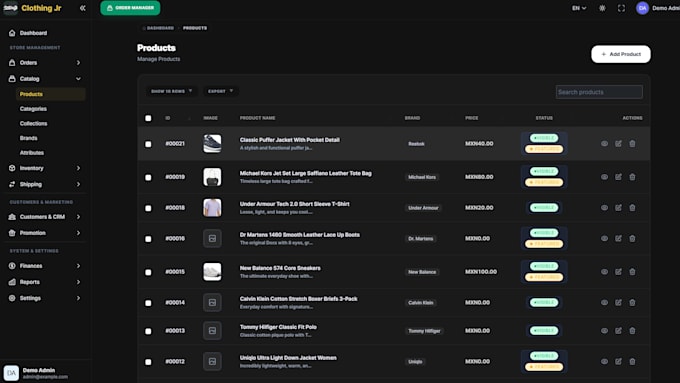Image resolution: width=680 pixels, height=383 pixels.
Task: Enter fullscreen mode icon
Action: point(621,8)
